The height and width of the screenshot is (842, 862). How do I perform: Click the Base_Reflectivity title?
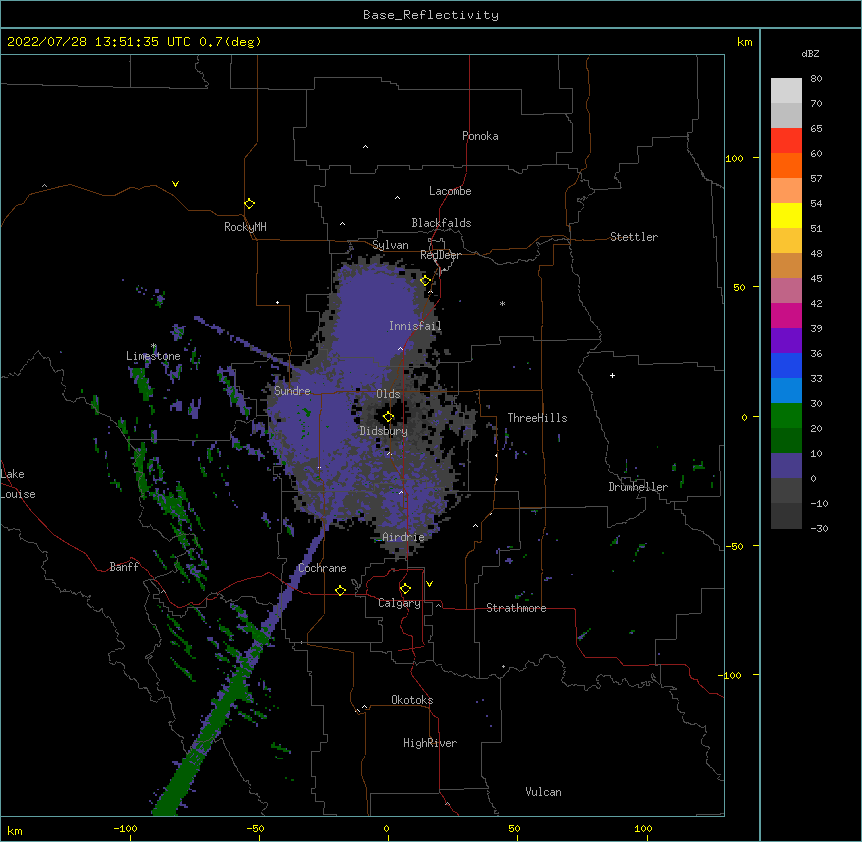431,15
